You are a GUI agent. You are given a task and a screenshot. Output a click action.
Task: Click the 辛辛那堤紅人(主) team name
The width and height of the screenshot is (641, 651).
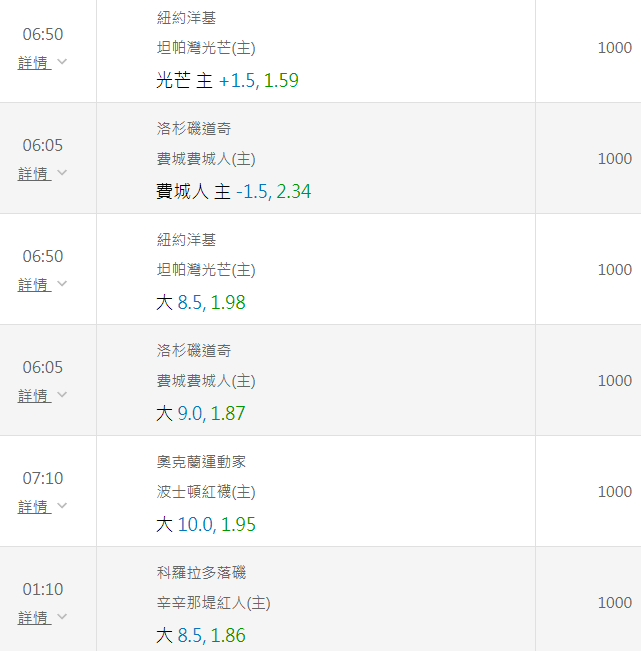click(x=213, y=604)
